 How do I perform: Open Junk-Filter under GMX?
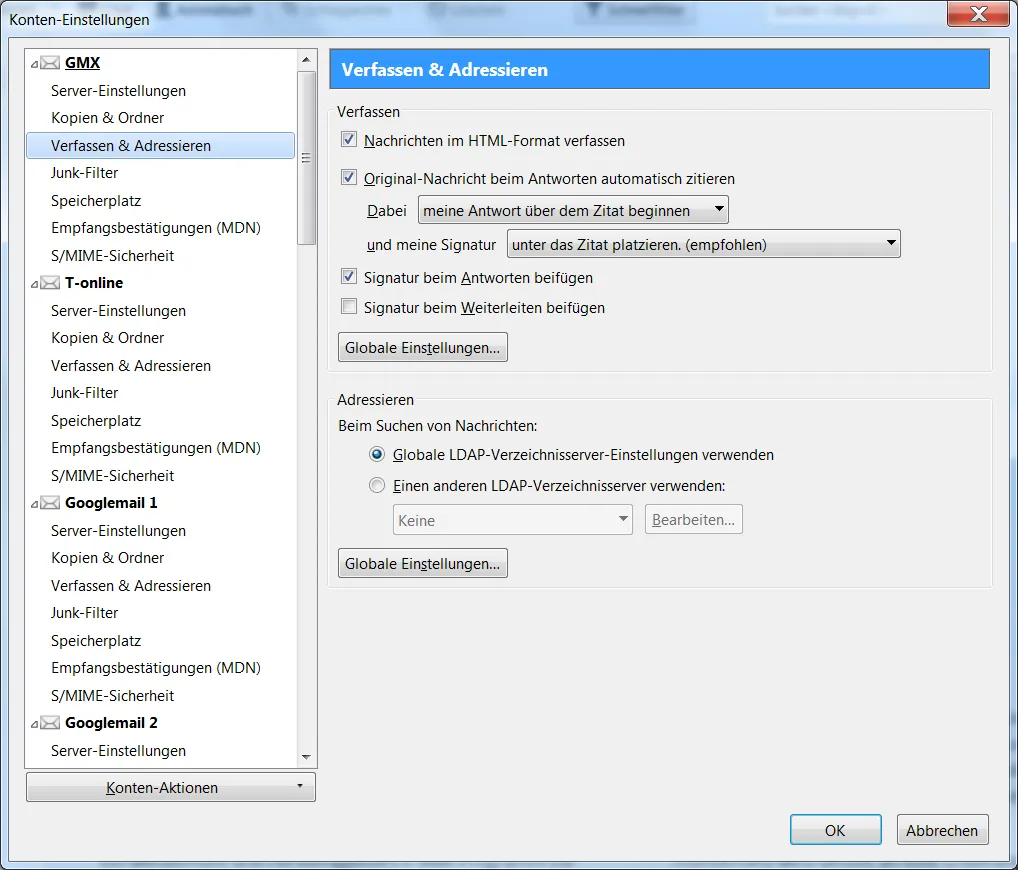click(85, 173)
